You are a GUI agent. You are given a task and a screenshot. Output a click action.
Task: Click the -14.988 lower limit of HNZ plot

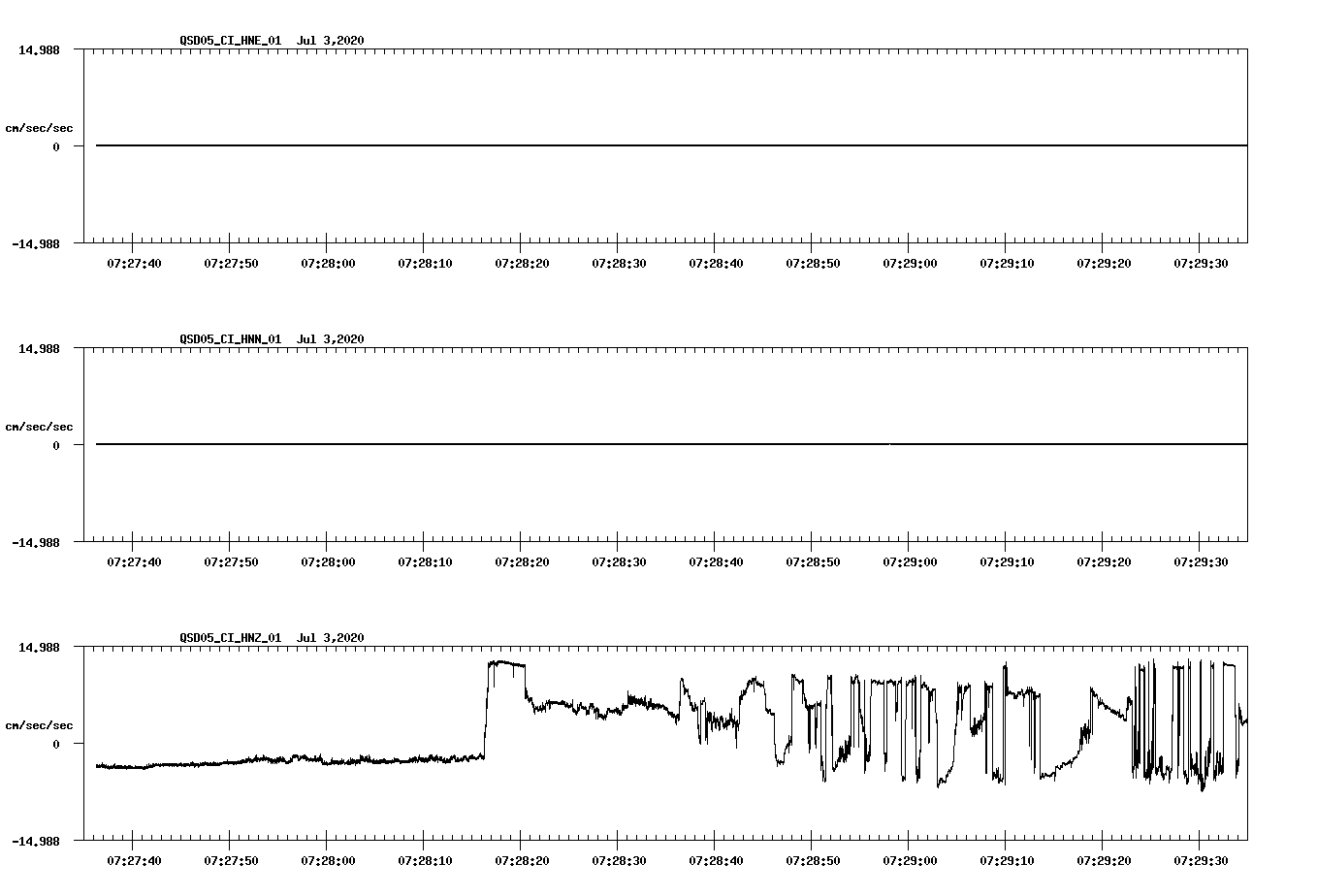coord(35,841)
